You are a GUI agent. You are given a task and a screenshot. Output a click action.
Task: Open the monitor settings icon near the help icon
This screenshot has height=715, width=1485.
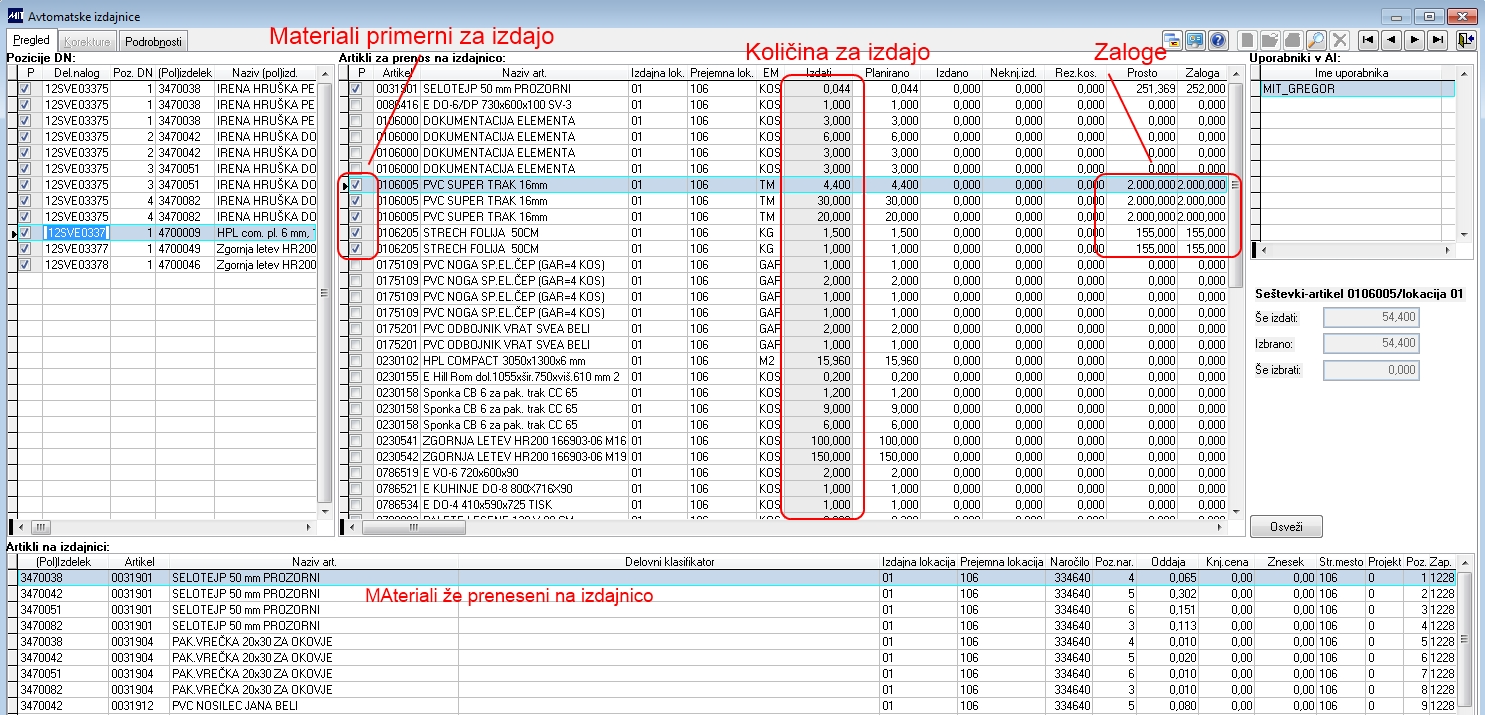pos(1195,40)
